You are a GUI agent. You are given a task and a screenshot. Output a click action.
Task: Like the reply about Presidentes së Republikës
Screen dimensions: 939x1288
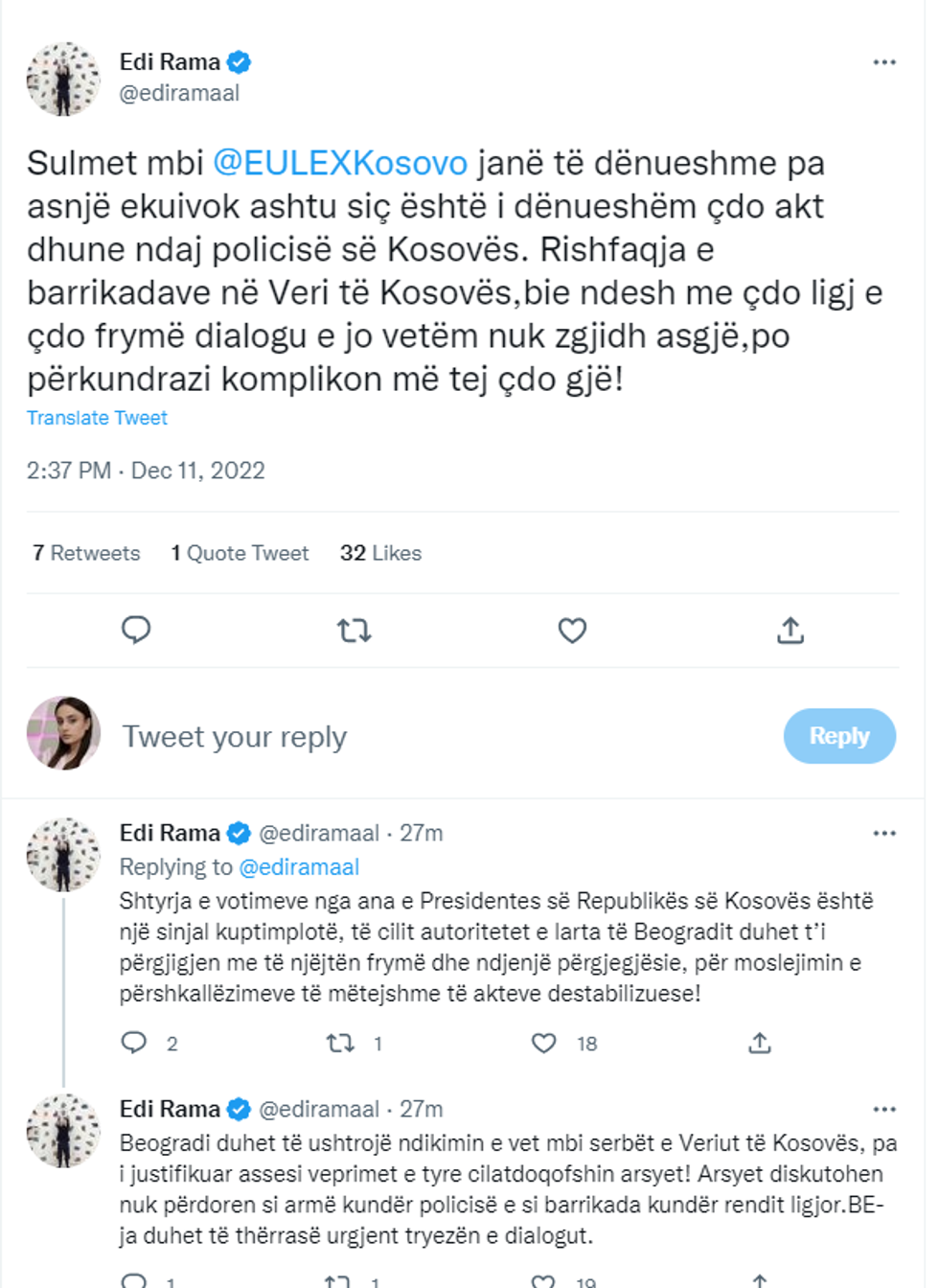(x=545, y=1045)
